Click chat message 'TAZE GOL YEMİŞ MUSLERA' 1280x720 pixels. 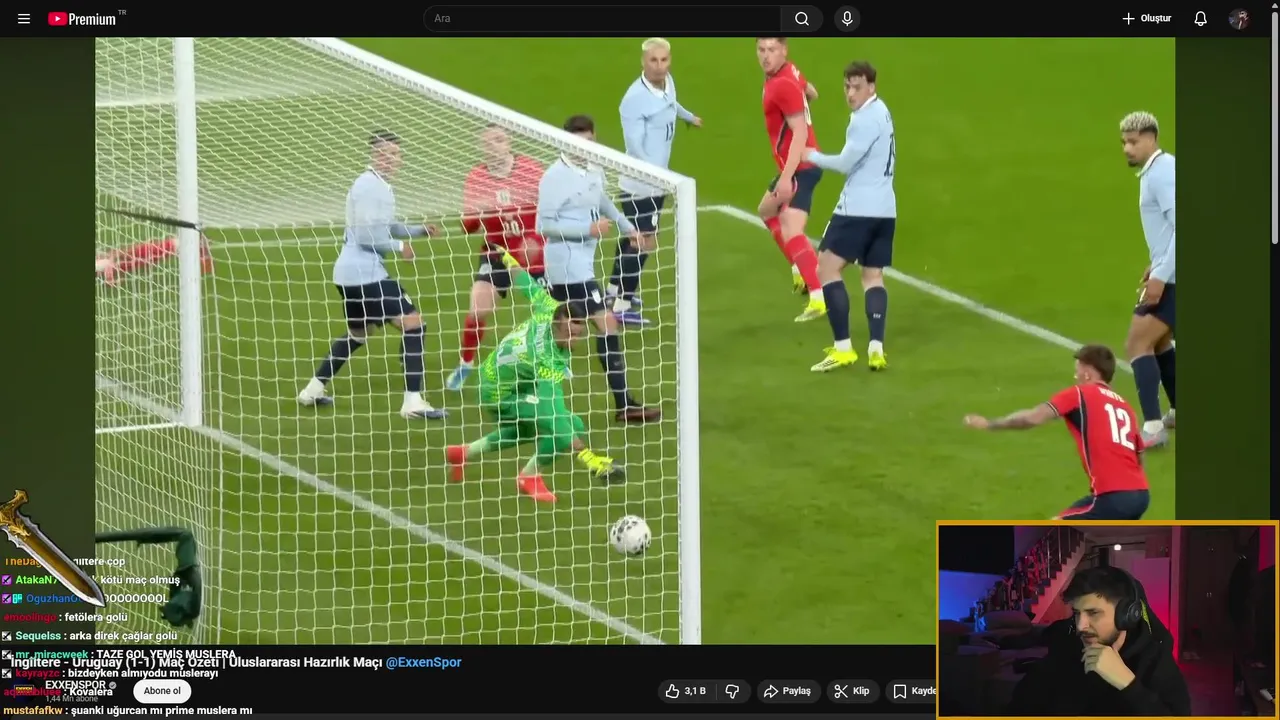pyautogui.click(x=166, y=654)
